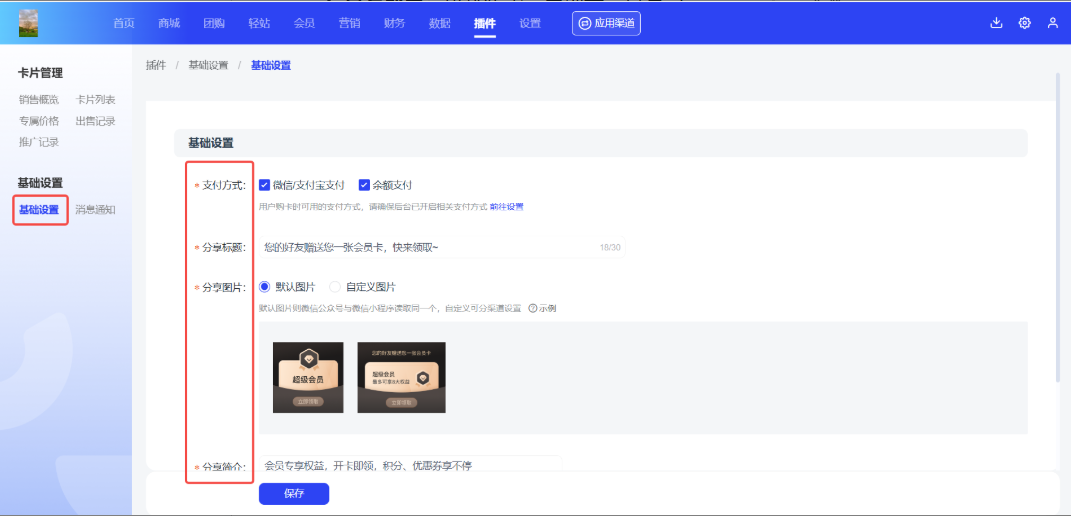Go to 会员 top menu item
The width and height of the screenshot is (1071, 516).
[304, 23]
